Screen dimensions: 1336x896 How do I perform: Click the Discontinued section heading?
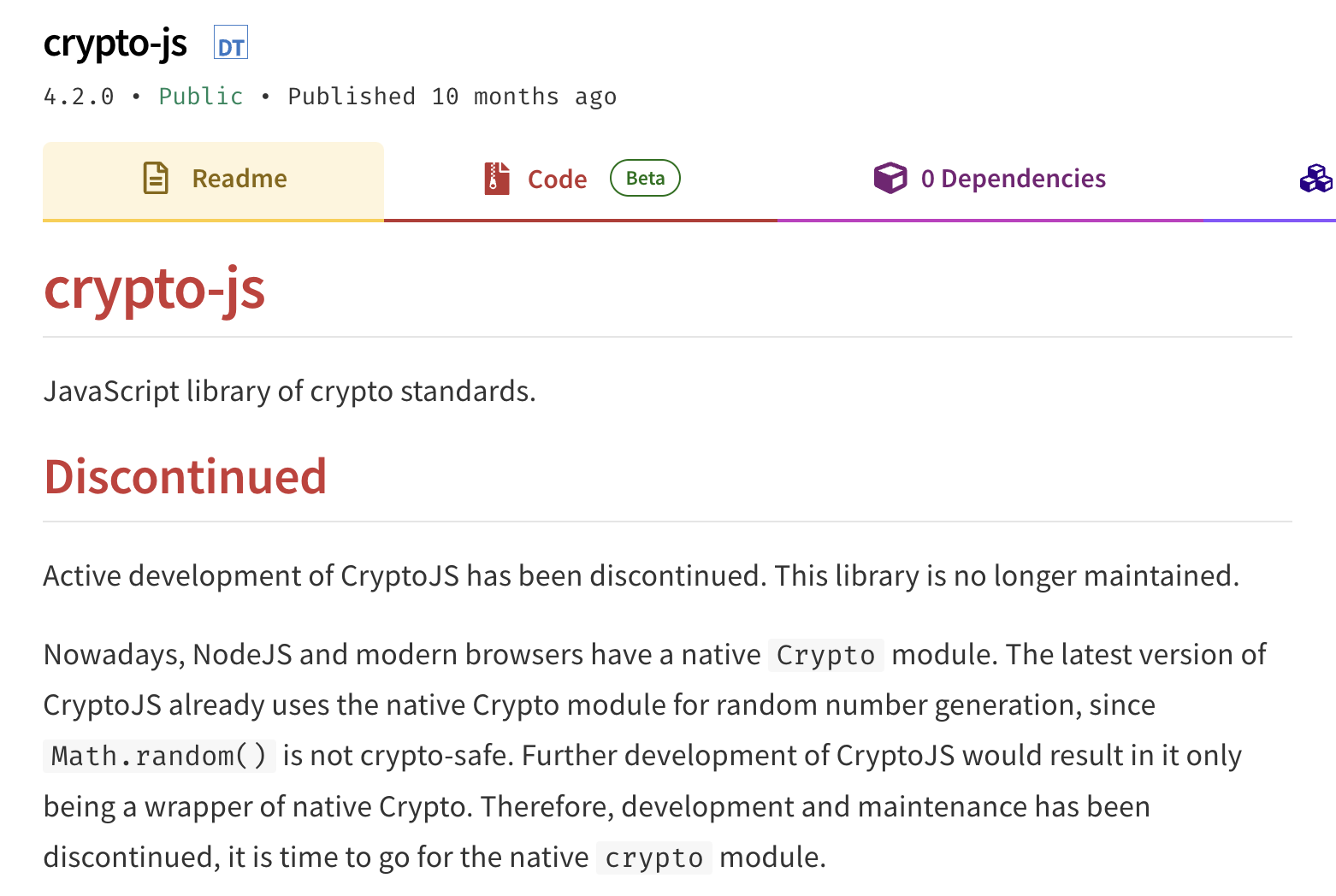[x=185, y=477]
